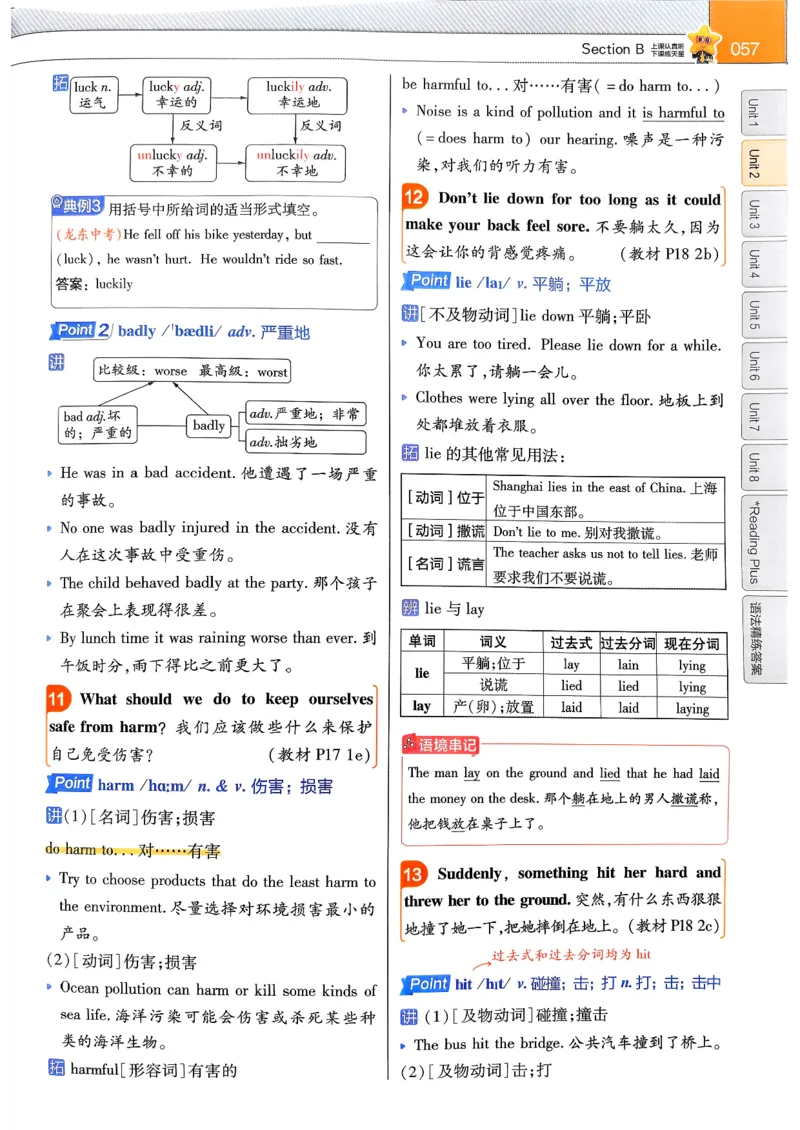800x1130 pixels.
Task: Click the red numbered badge 11
Action: [x=59, y=698]
